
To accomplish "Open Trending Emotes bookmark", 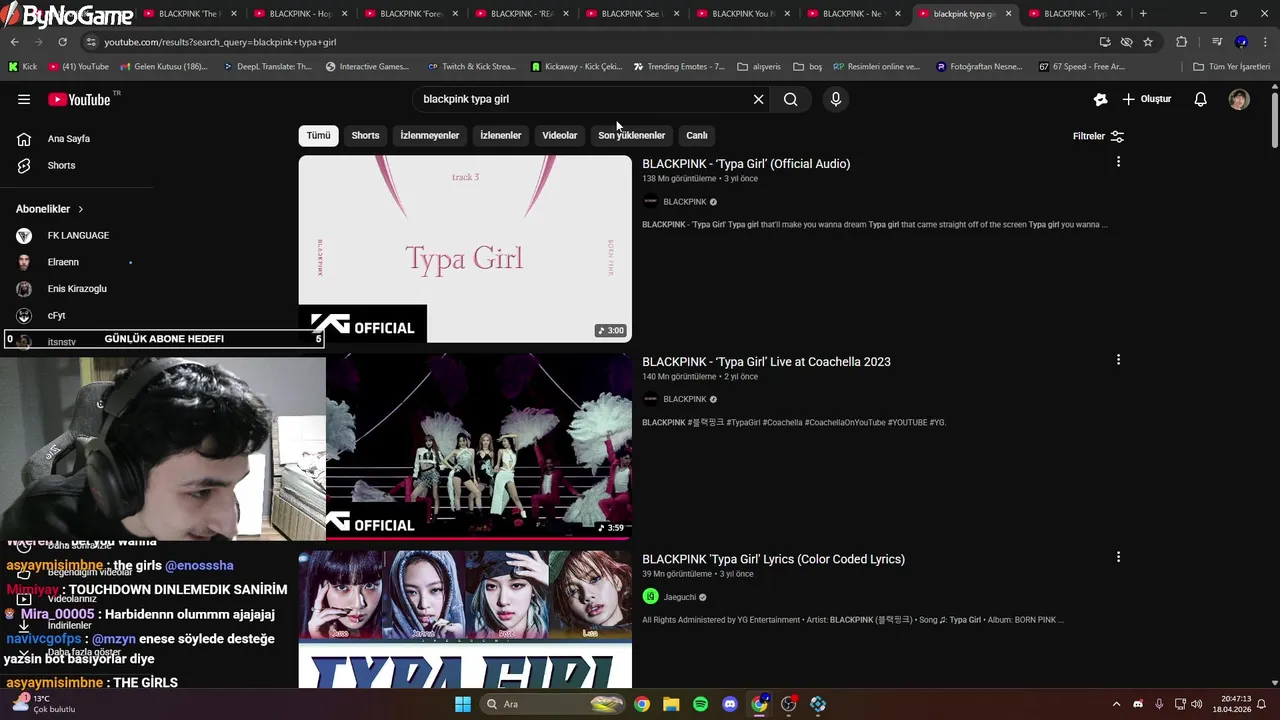I will 679,67.
